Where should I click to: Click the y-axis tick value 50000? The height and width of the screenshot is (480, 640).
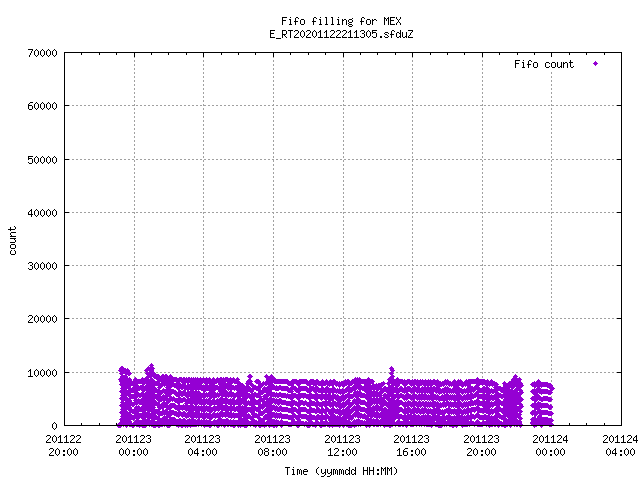[x=42, y=160]
